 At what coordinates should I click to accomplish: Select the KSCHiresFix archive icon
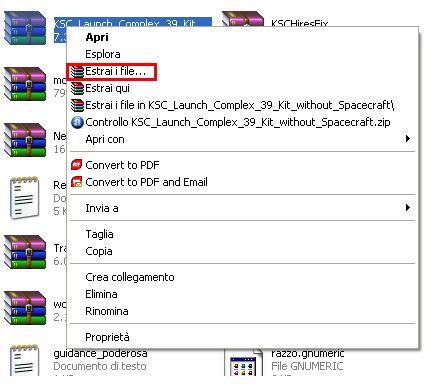pos(243,19)
